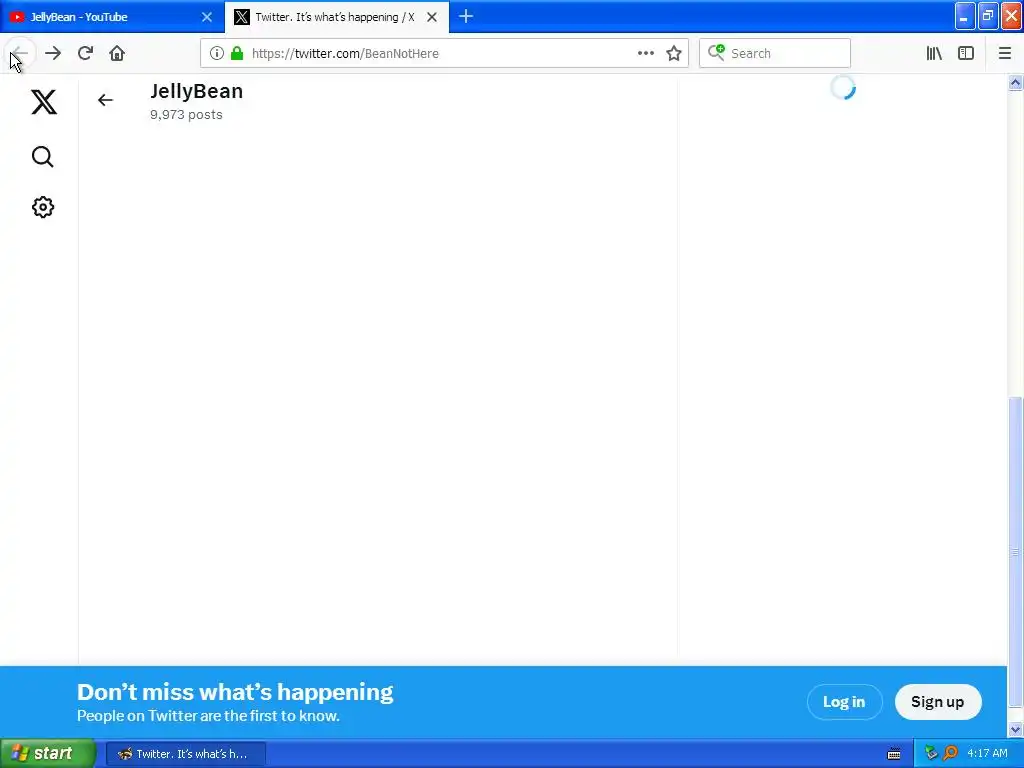Open the Library toolbar icon
This screenshot has height=768, width=1024.
click(x=934, y=54)
